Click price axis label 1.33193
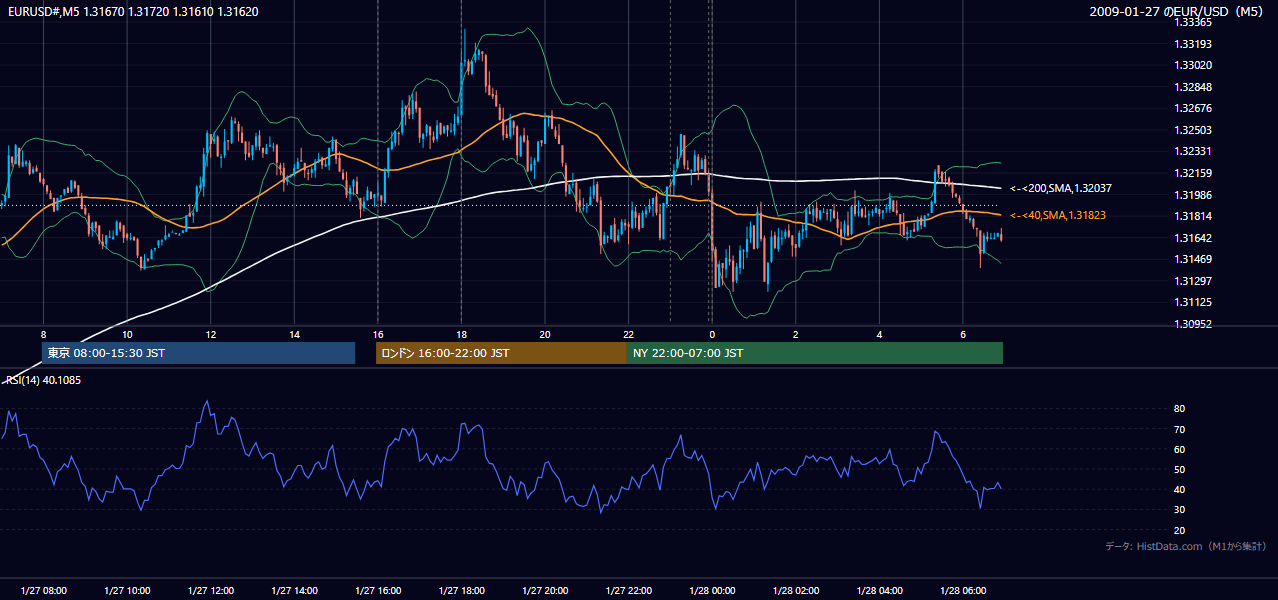 [x=1193, y=44]
